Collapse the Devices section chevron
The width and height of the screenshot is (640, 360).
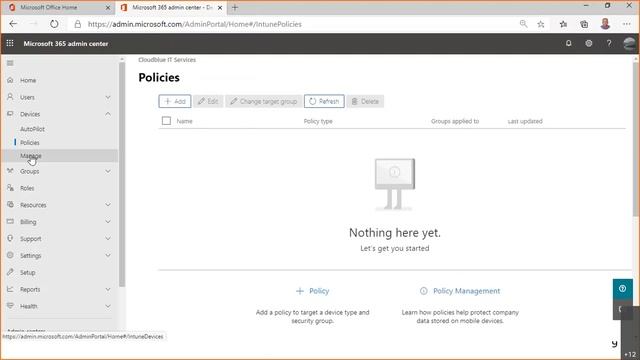pyautogui.click(x=108, y=114)
